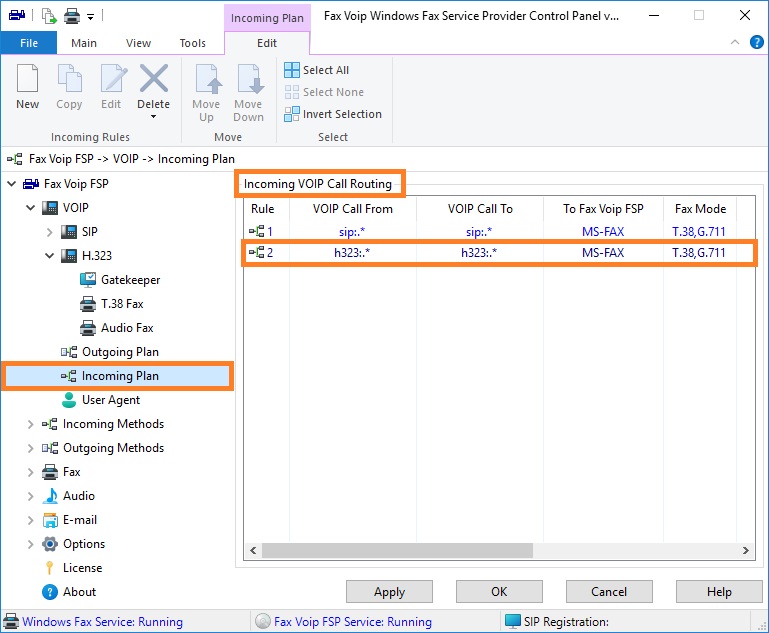
Task: Click the Apply button
Action: (x=389, y=592)
